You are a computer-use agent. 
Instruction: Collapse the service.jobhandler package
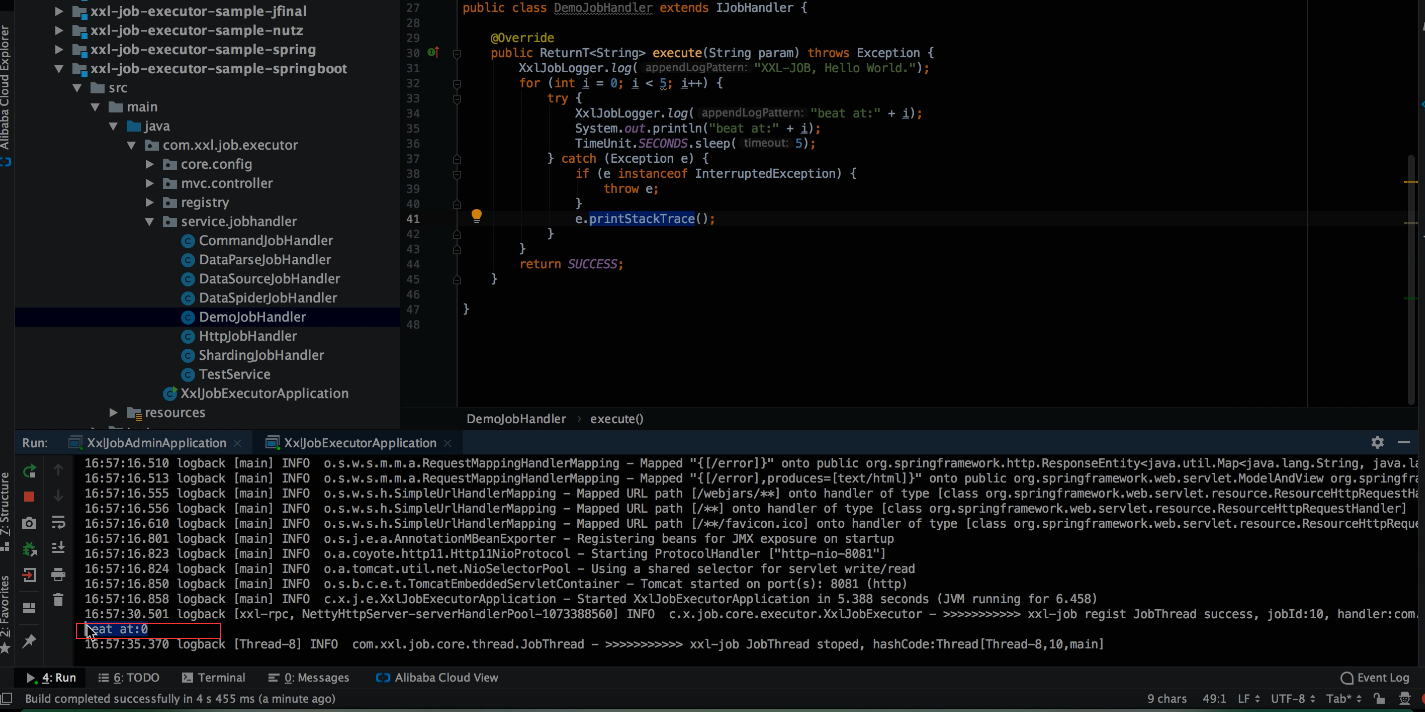150,221
